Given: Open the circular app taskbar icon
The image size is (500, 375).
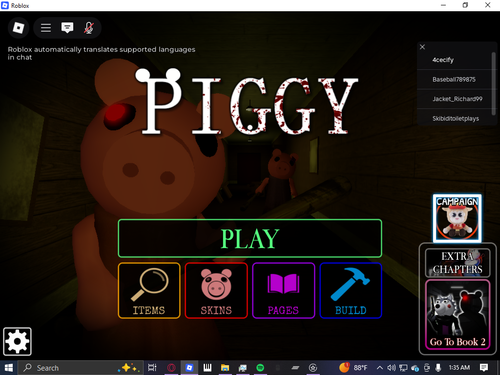Looking at the screenshot, I should coord(313,368).
